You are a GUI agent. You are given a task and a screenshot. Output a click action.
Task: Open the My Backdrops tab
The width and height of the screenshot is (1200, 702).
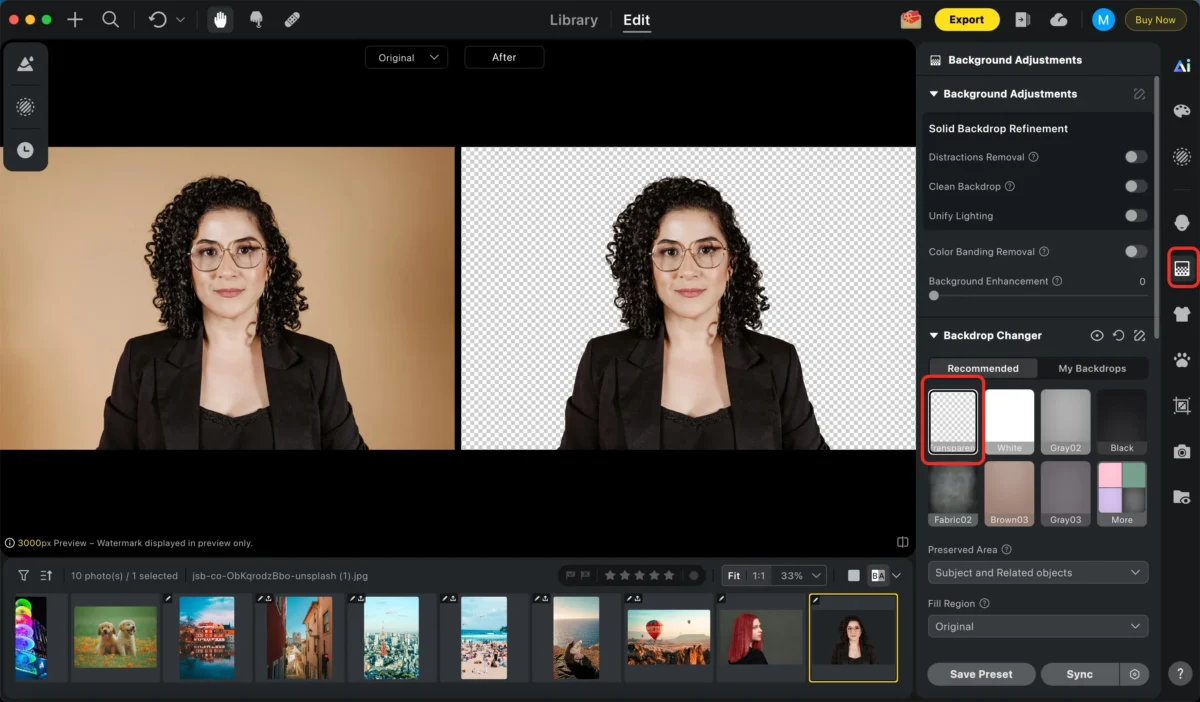click(x=1093, y=368)
